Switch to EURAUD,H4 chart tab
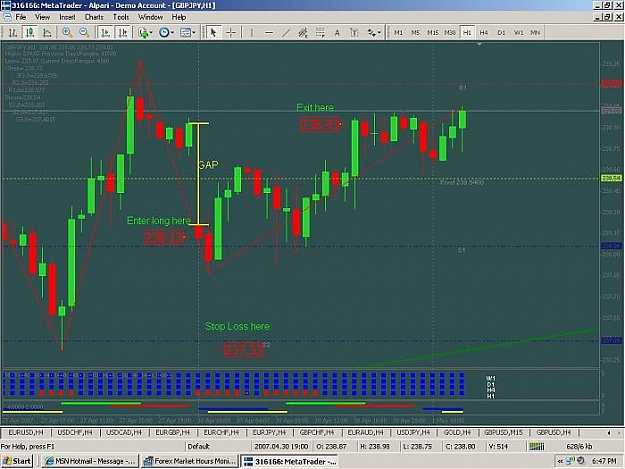 click(x=365, y=432)
